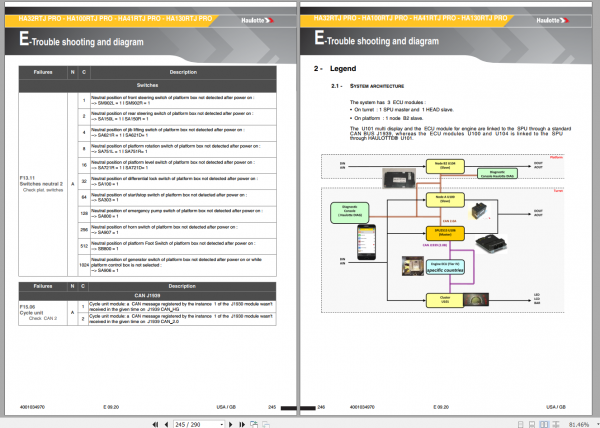Click the code 512 row cell

coord(84,246)
